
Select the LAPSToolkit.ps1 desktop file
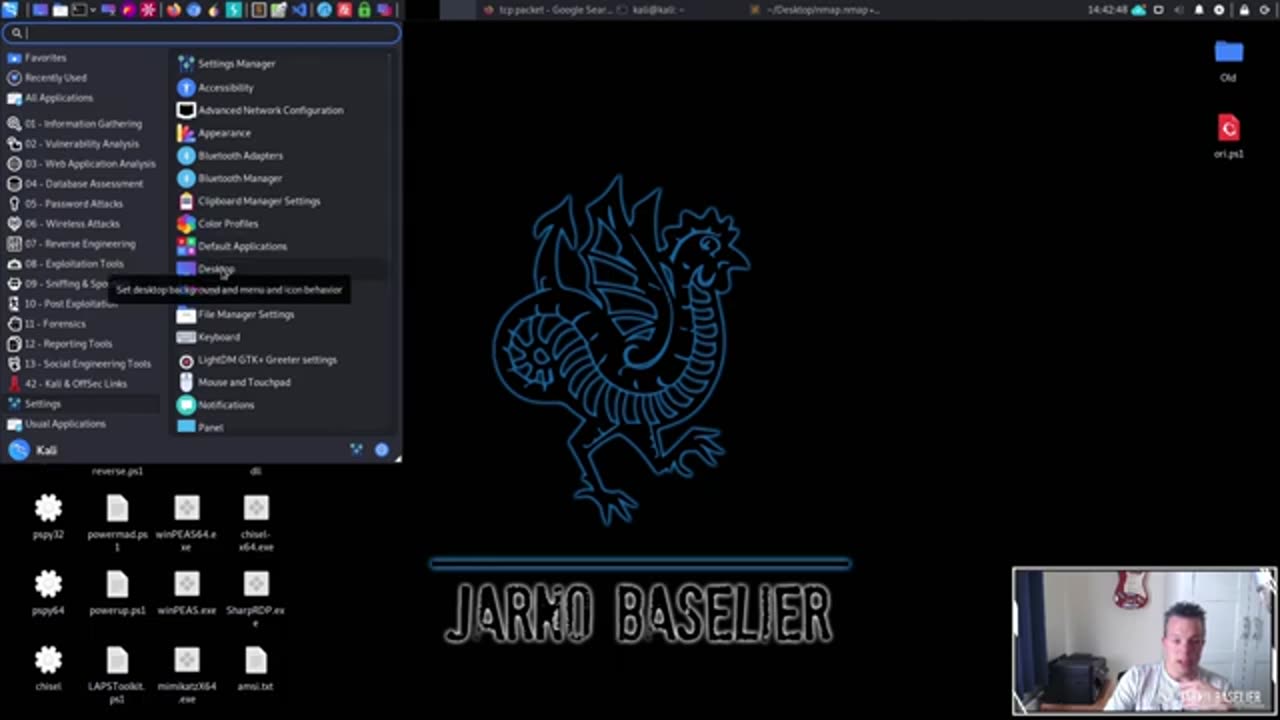117,675
